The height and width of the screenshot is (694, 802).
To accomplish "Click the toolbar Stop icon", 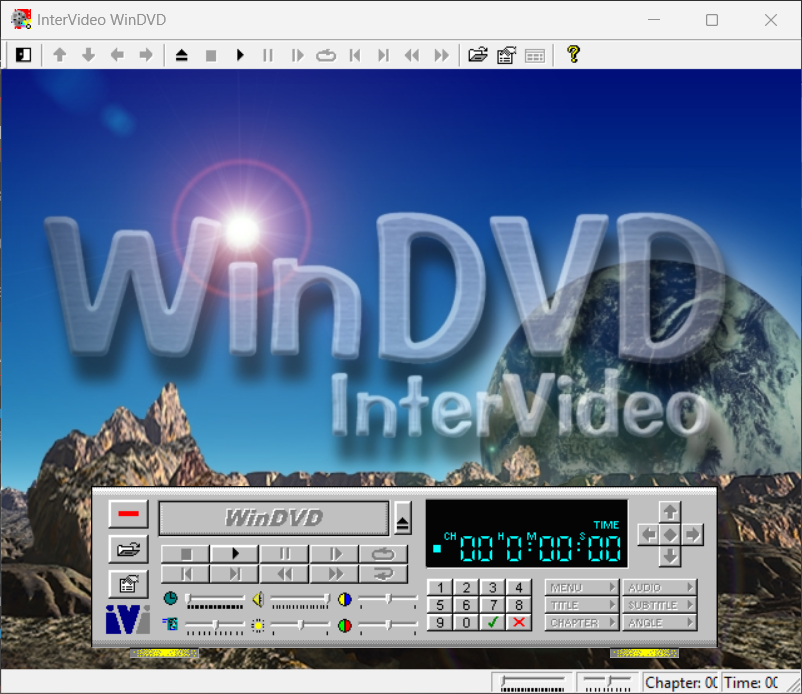I will point(211,55).
